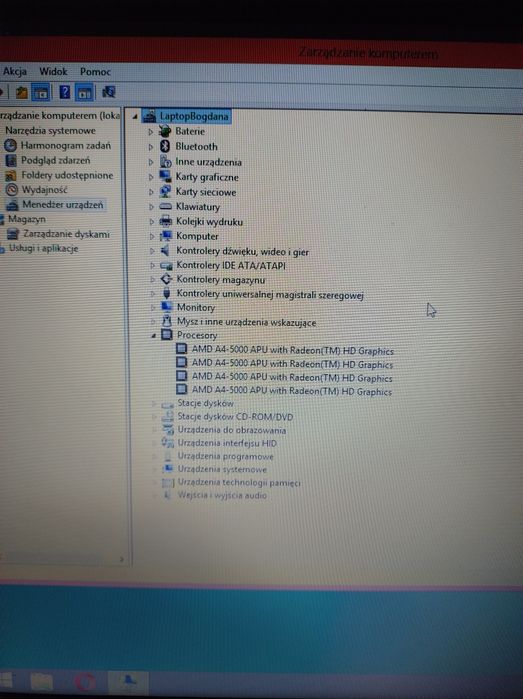
Task: Click the Monitory icon
Action: point(167,307)
